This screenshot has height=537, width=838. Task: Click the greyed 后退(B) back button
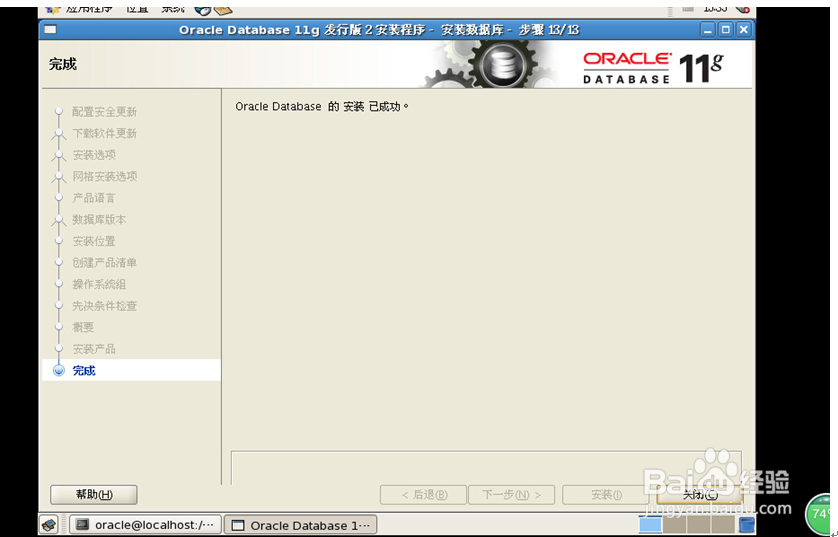click(x=423, y=495)
